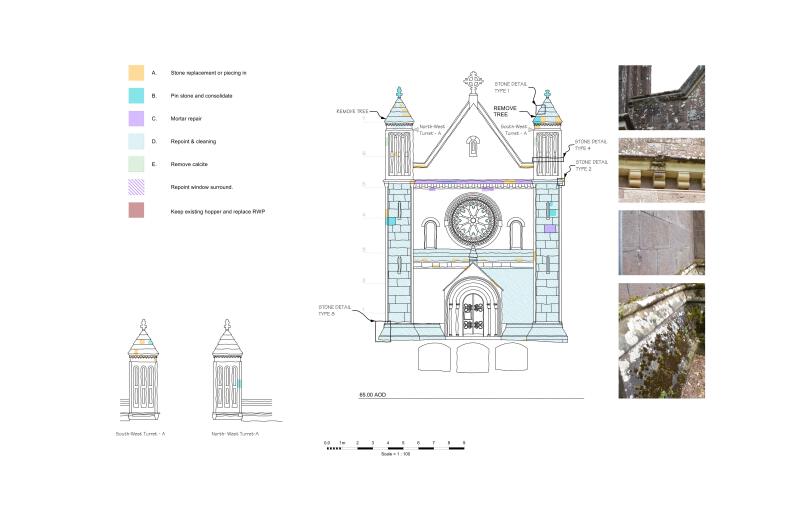Click the 'STONE DETAIL TYPE 1' annotation
The width and height of the screenshot is (800, 531).
pyautogui.click(x=510, y=87)
